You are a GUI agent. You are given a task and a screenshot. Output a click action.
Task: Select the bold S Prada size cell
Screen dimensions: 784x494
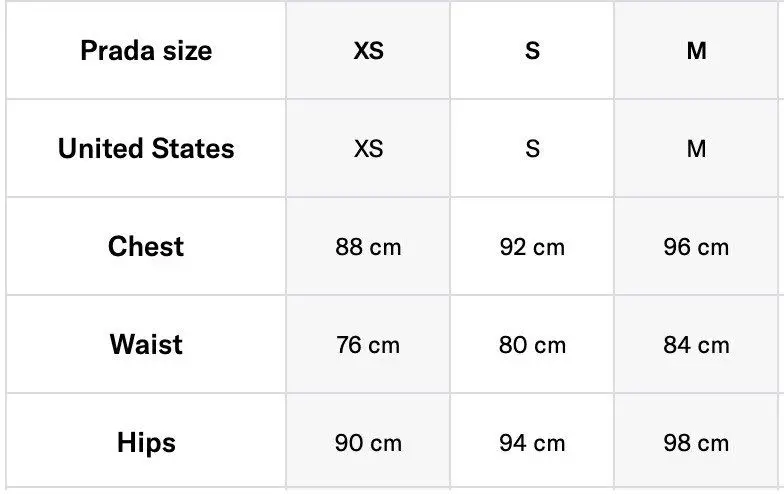tap(532, 51)
